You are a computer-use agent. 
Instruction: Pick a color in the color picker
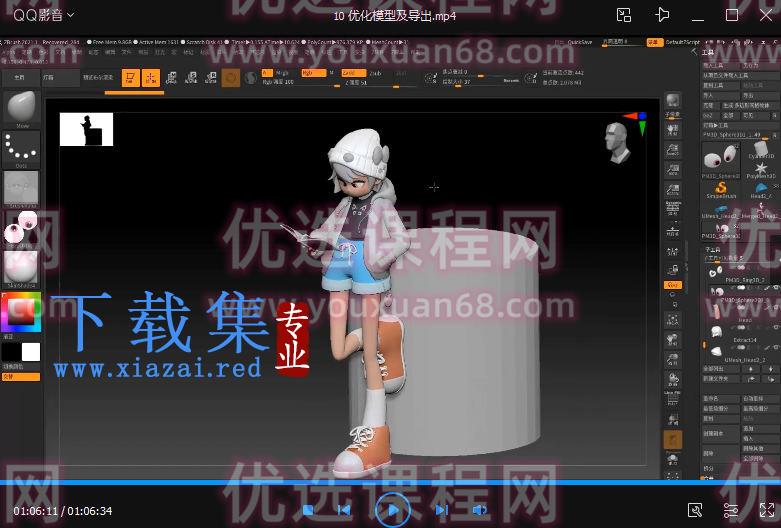21,312
